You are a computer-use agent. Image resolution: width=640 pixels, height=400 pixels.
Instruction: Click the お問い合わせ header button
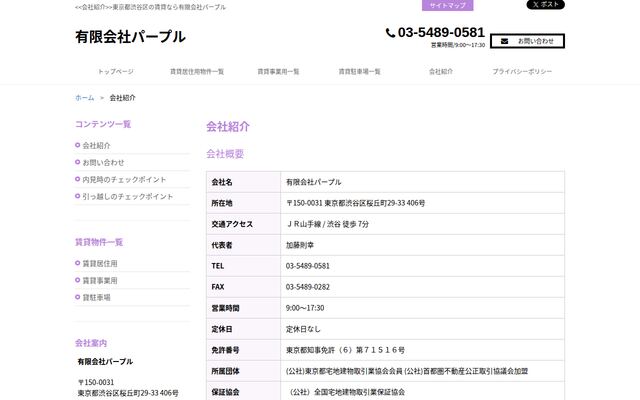[527, 41]
